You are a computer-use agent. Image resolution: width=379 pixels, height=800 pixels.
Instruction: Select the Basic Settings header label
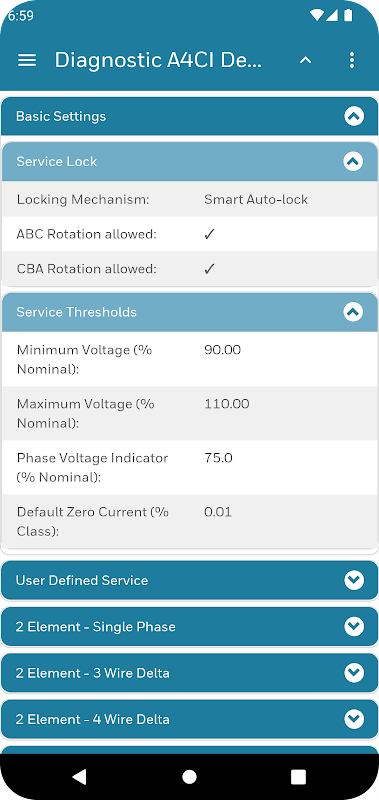click(61, 116)
